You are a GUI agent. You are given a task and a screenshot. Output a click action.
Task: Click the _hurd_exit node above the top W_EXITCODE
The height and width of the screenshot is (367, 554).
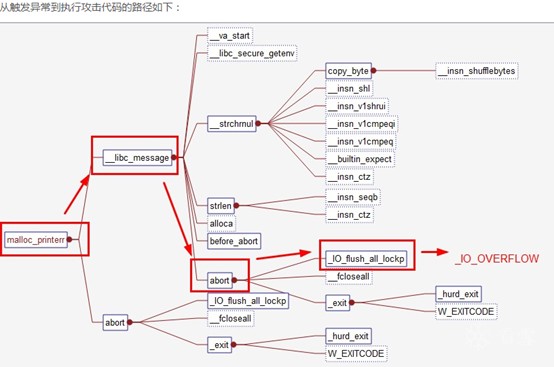(x=459, y=294)
